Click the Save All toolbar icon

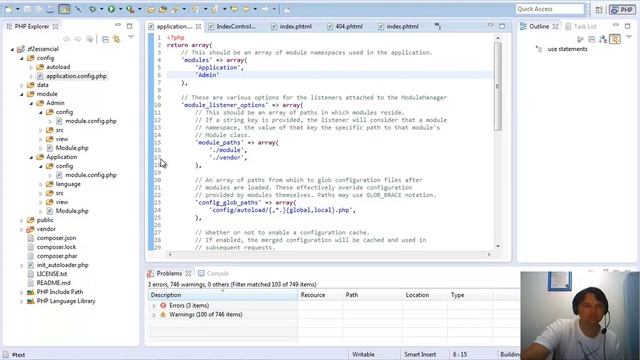pyautogui.click(x=39, y=9)
